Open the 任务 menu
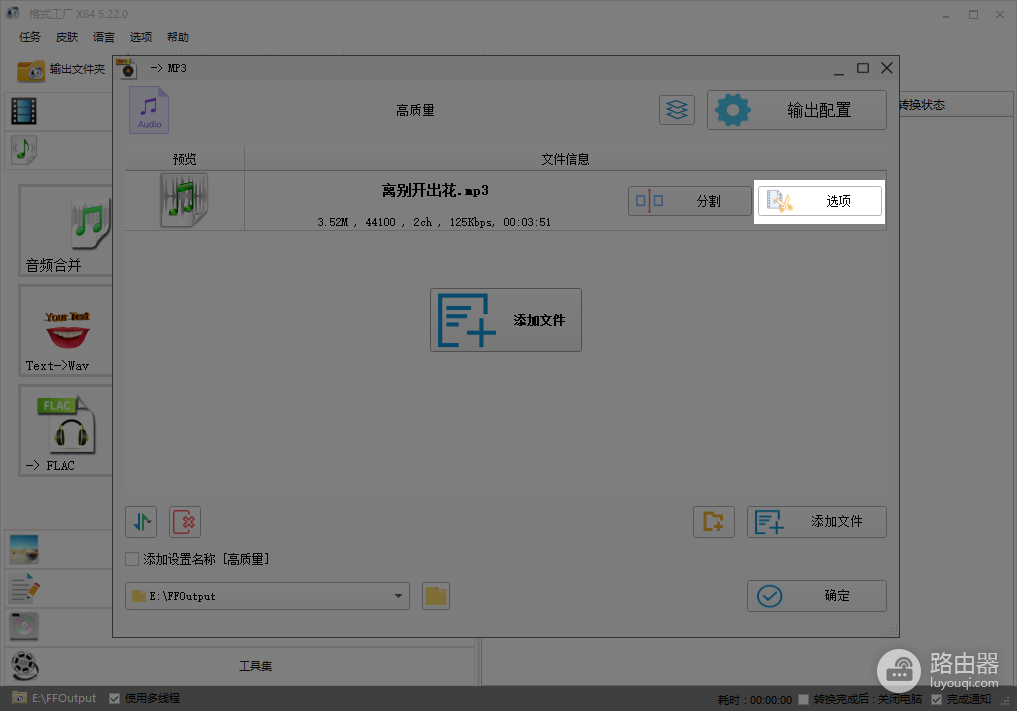 [x=30, y=37]
